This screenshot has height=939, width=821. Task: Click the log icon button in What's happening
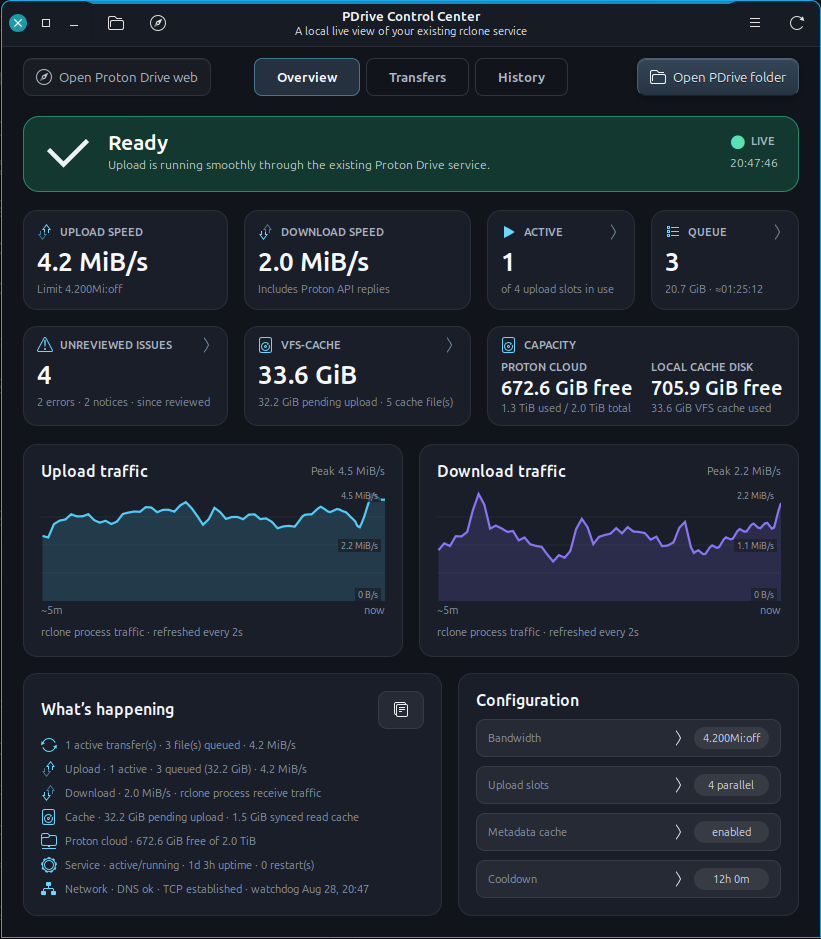click(401, 710)
